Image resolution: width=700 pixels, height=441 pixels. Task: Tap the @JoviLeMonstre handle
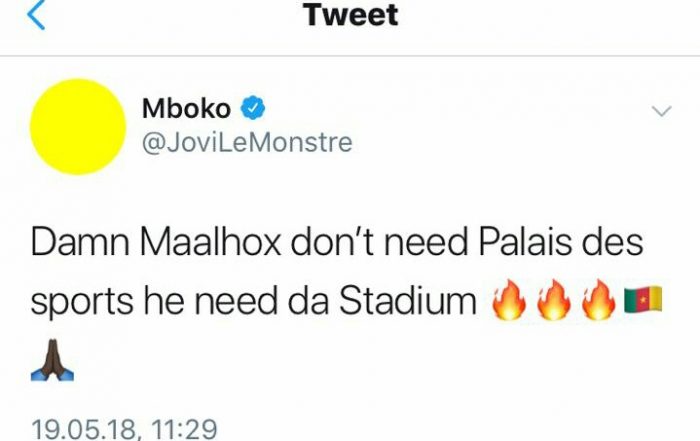247,142
